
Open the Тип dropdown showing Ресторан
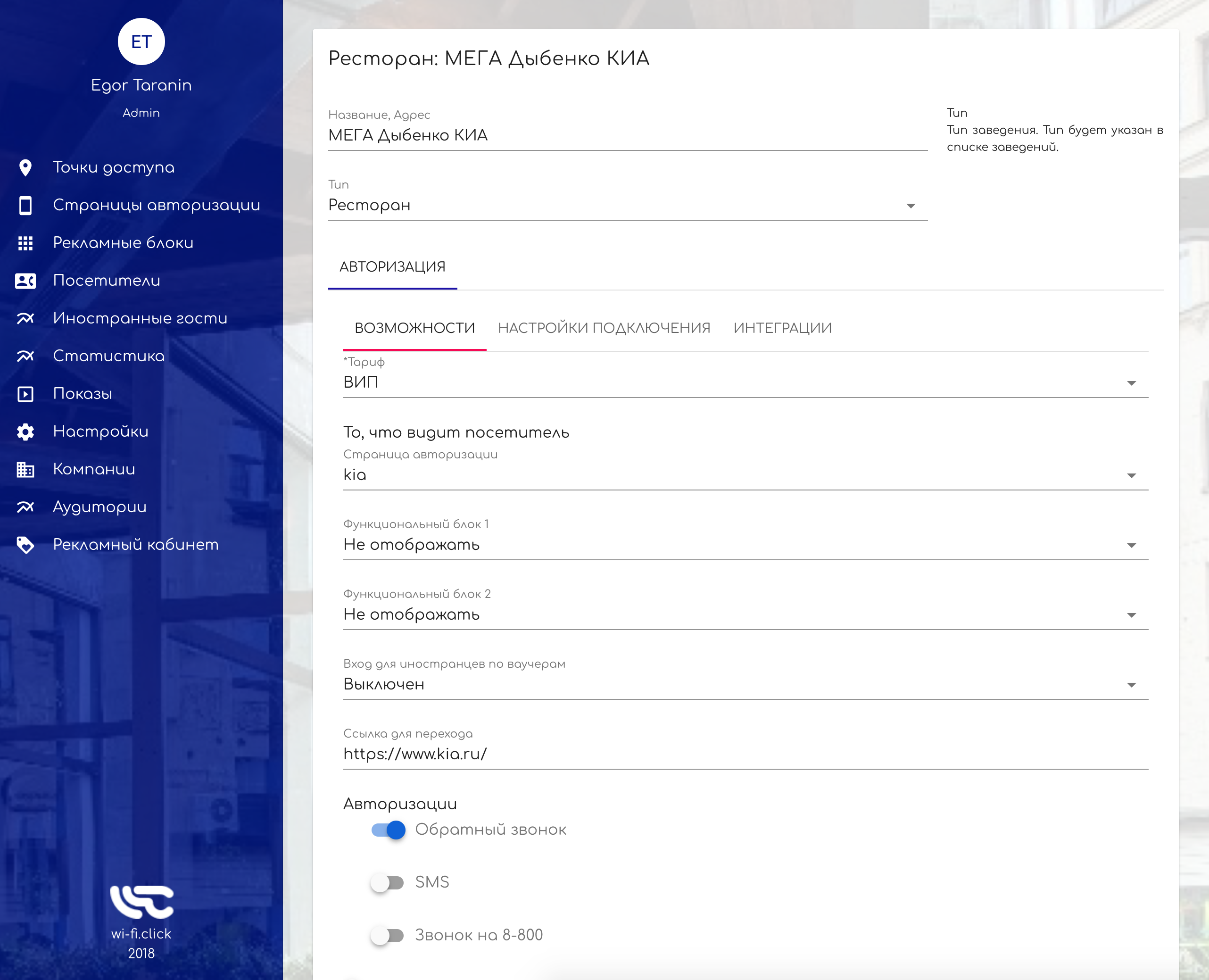pyautogui.click(x=628, y=206)
